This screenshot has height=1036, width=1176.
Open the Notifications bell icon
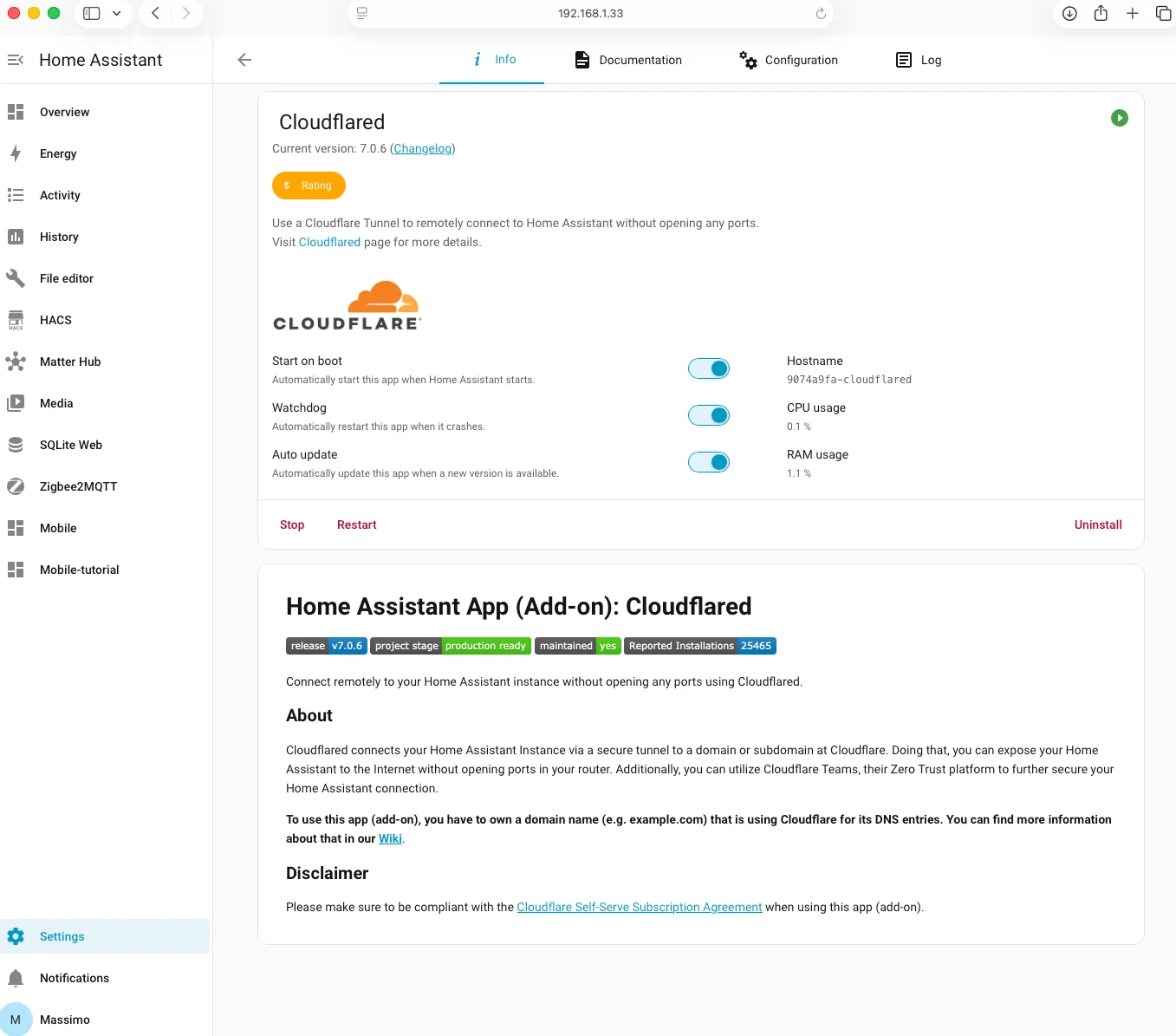(16, 978)
